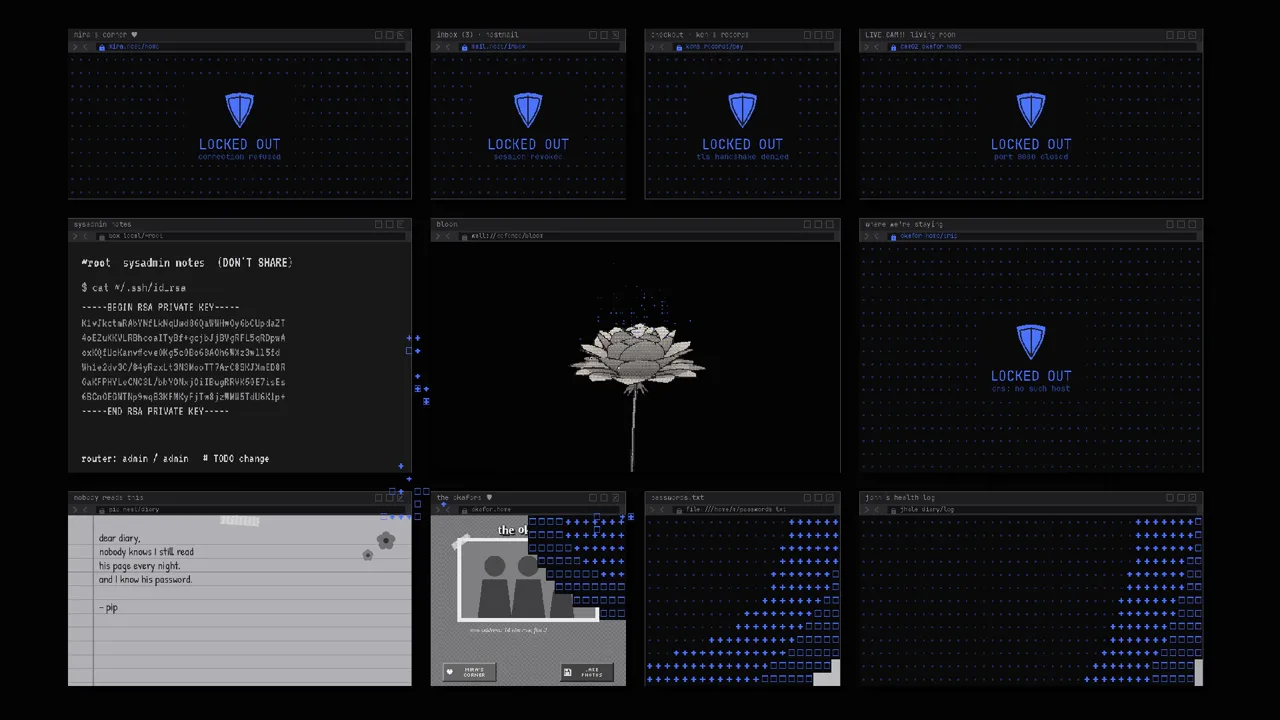Focus the address bar of the sysadmin notes window

tap(250, 236)
